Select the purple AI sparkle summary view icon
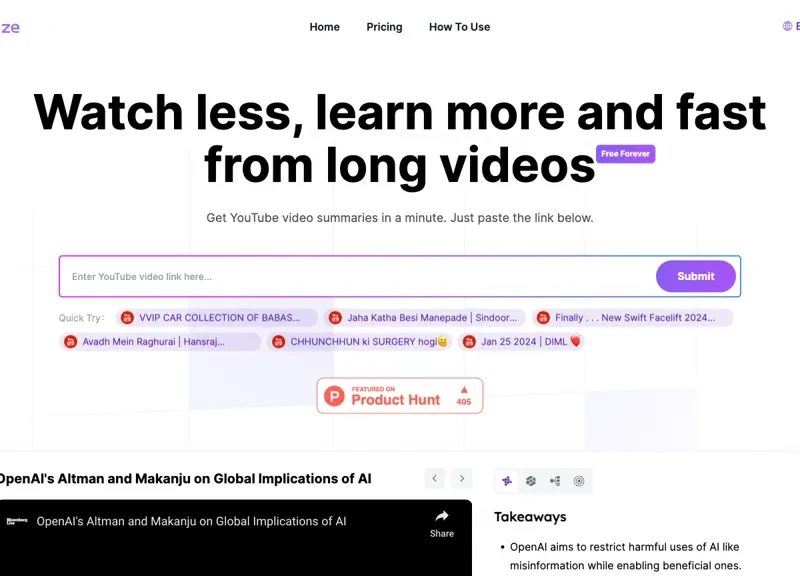Image resolution: width=800 pixels, height=576 pixels. click(507, 481)
